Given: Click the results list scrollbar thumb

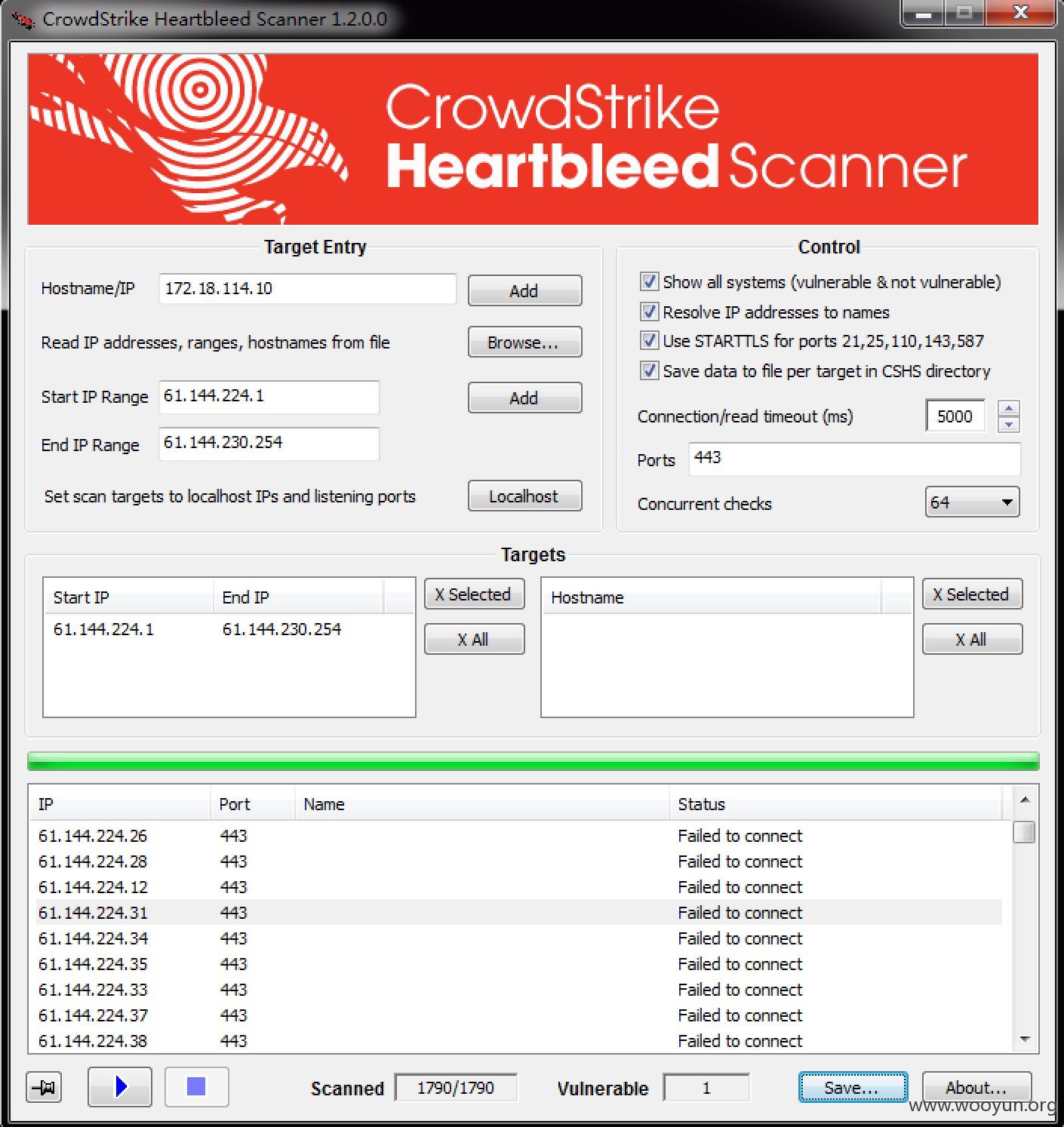Looking at the screenshot, I should [x=1024, y=831].
